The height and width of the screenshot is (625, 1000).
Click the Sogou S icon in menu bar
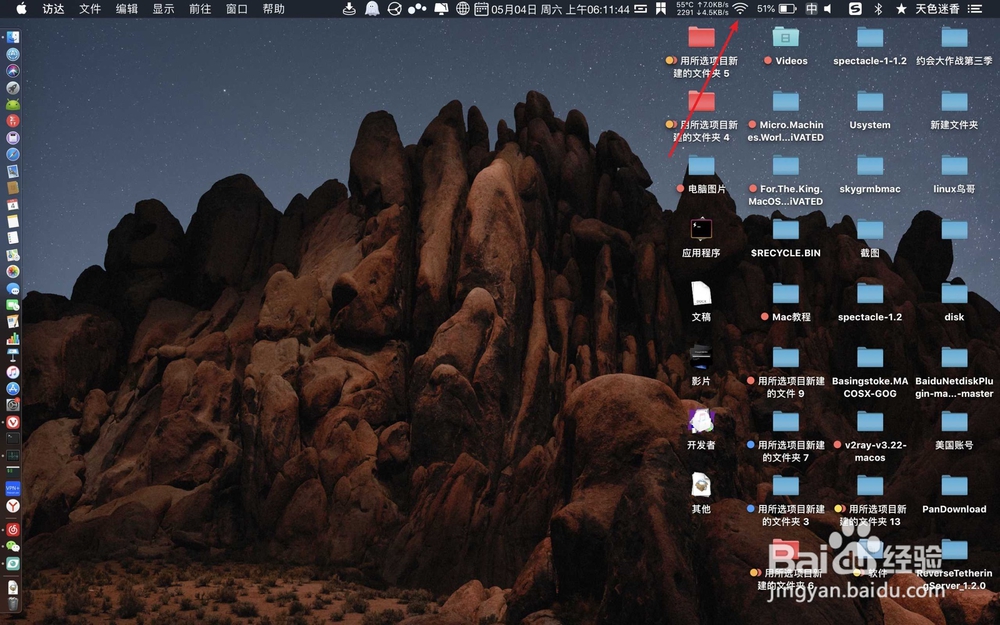pyautogui.click(x=855, y=9)
